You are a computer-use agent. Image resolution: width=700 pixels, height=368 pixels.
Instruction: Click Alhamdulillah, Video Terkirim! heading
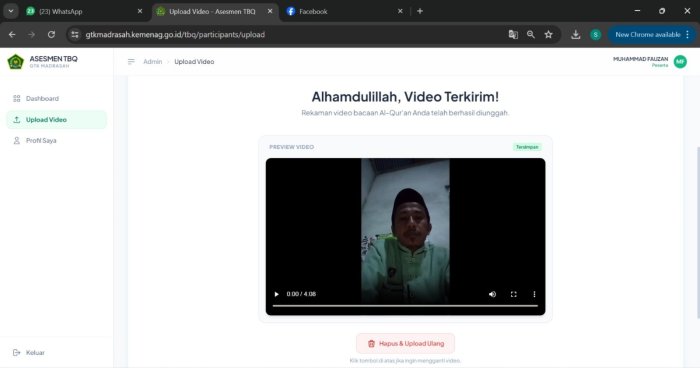tap(405, 96)
